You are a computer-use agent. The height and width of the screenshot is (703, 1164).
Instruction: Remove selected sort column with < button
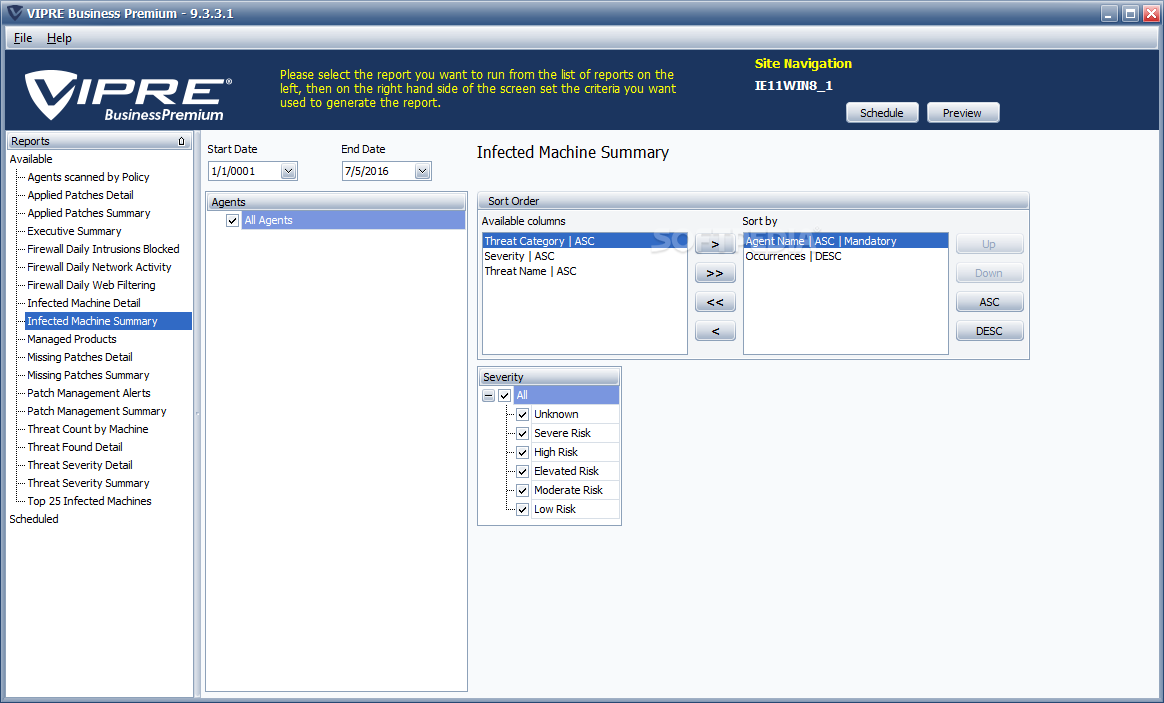[x=715, y=331]
